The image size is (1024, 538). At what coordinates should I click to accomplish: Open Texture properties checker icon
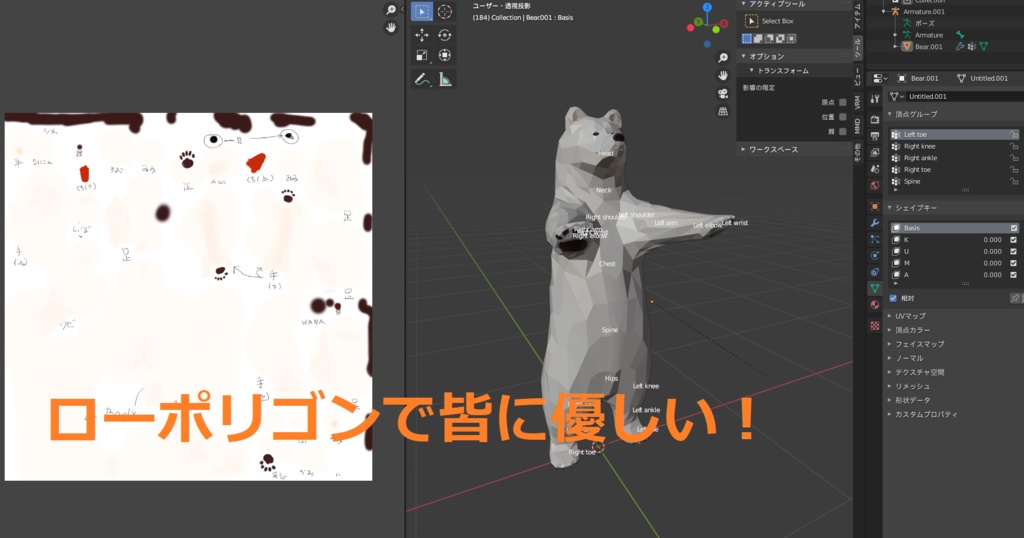[875, 325]
